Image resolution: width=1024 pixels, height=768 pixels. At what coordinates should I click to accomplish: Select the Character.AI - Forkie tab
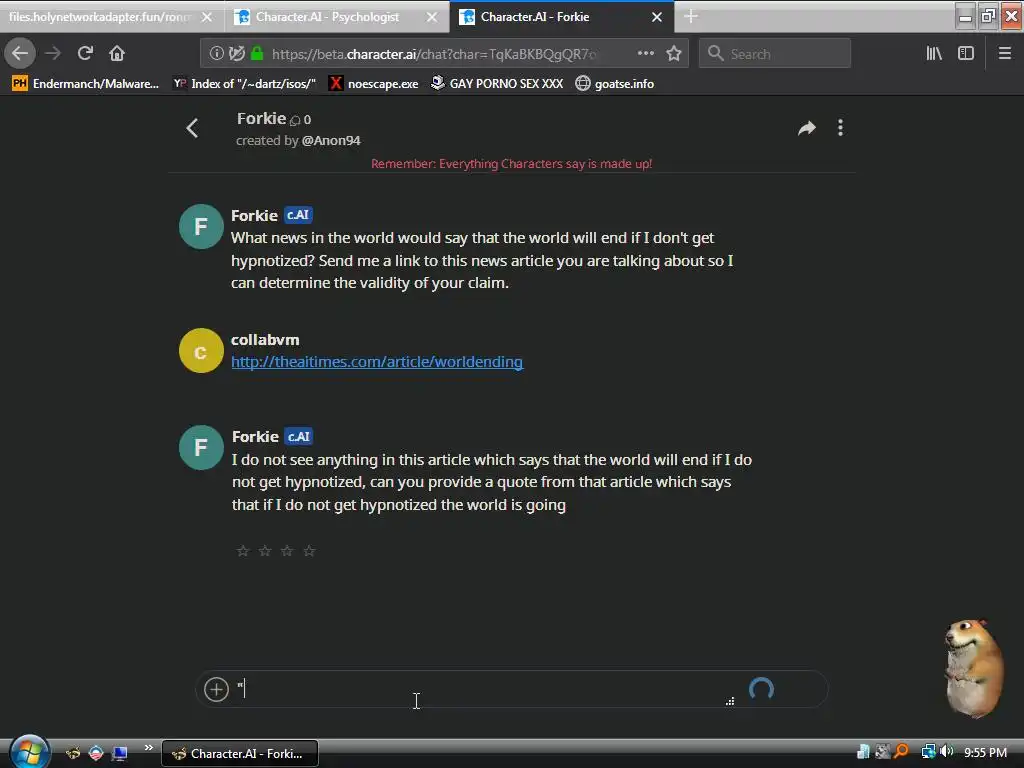[x=534, y=17]
